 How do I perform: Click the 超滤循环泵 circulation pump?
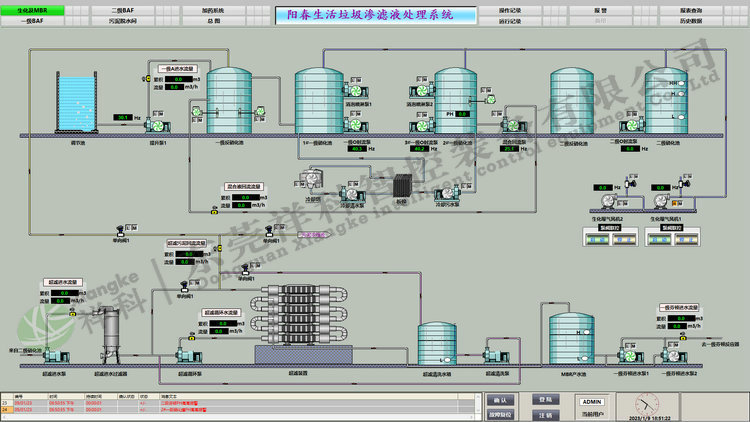[x=186, y=353]
